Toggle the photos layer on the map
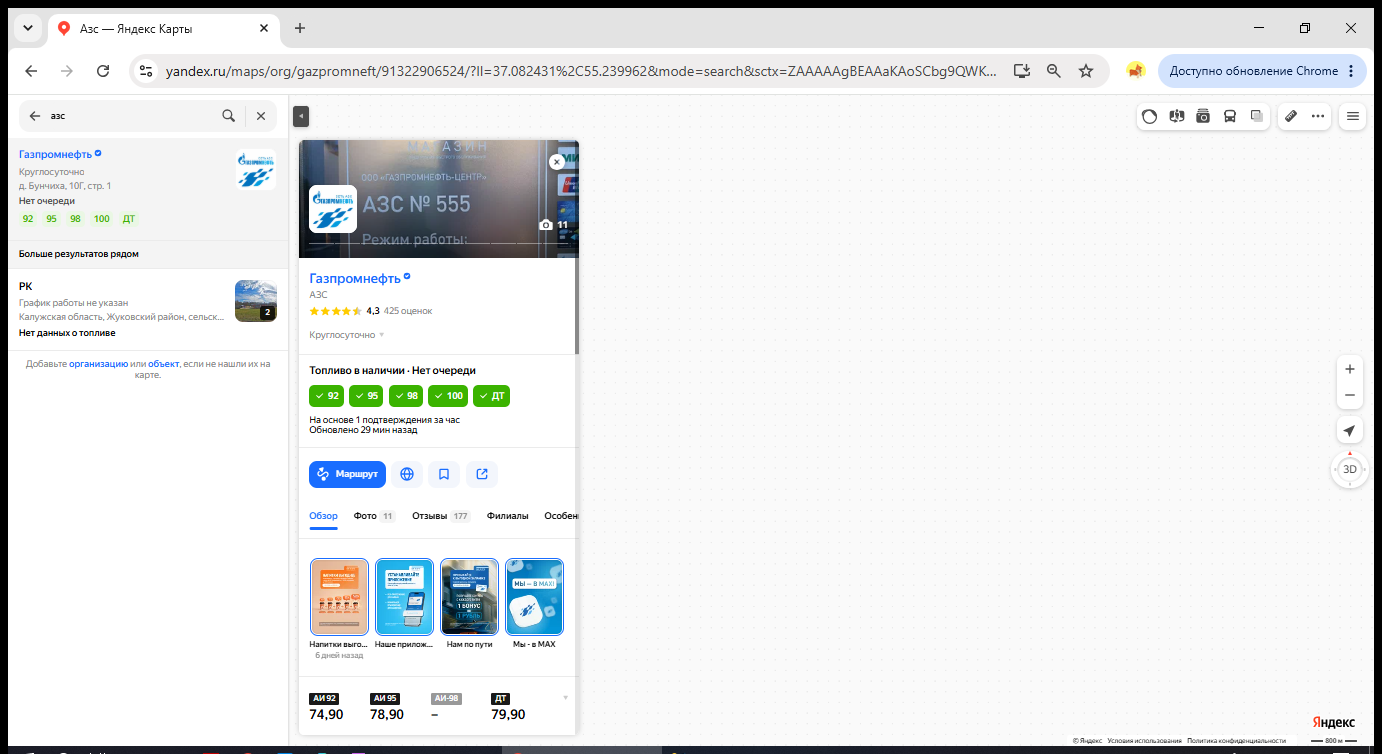 click(x=1203, y=116)
